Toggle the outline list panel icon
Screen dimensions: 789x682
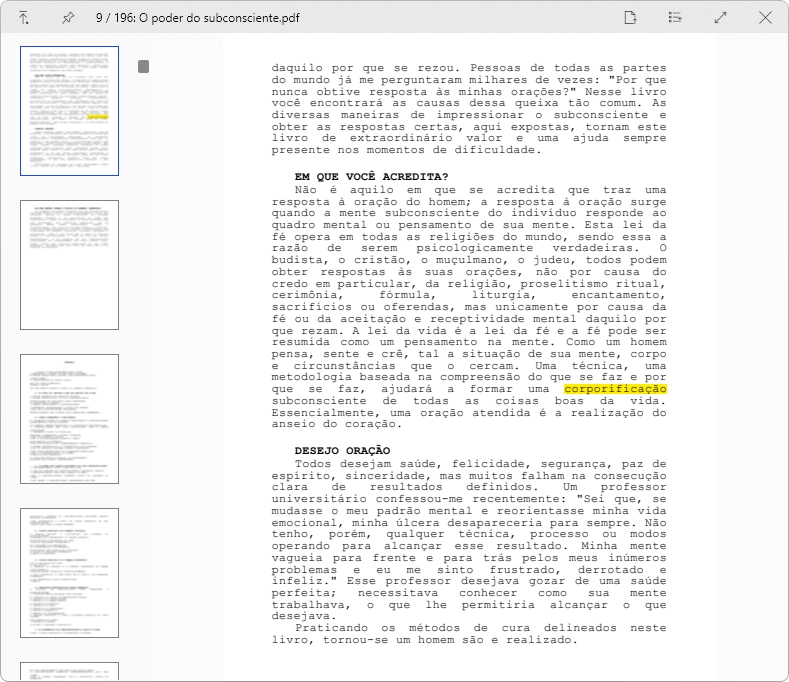click(675, 18)
